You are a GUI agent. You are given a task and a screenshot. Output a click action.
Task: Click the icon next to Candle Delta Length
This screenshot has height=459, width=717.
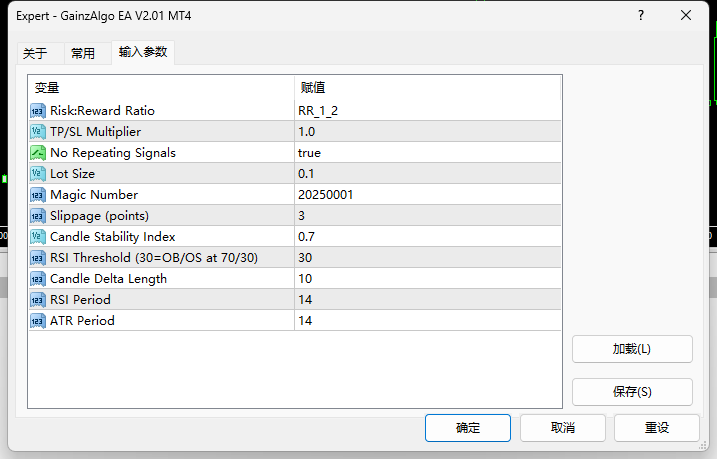[38, 279]
